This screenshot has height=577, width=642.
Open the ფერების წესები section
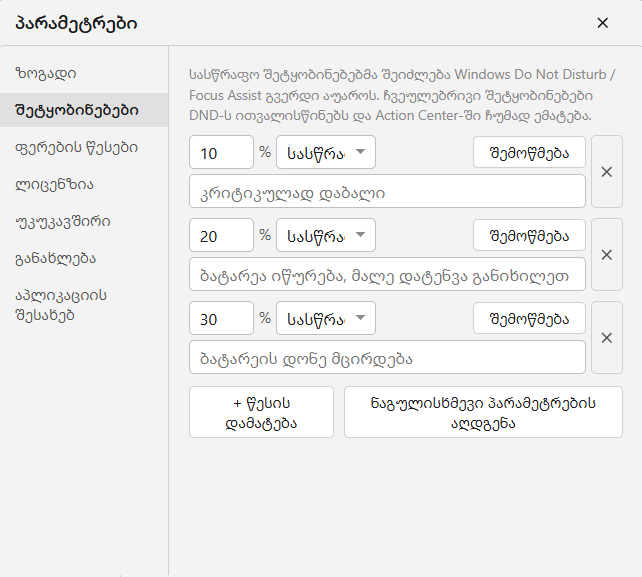(x=84, y=147)
